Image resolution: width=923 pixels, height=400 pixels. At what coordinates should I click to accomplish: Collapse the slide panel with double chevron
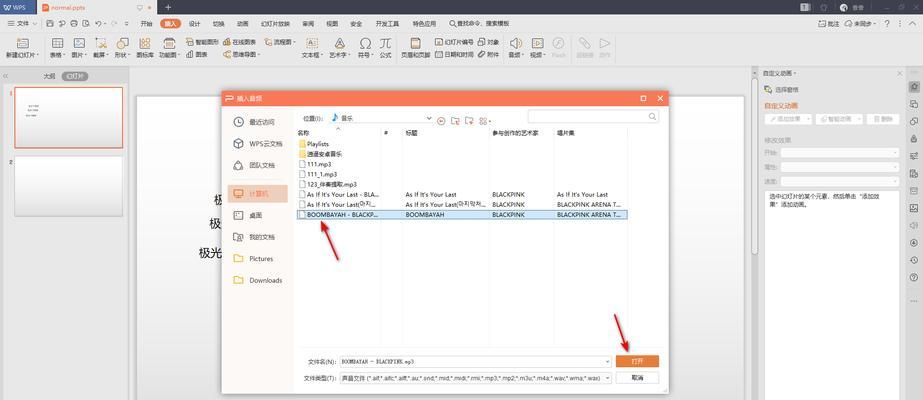(x=5, y=76)
